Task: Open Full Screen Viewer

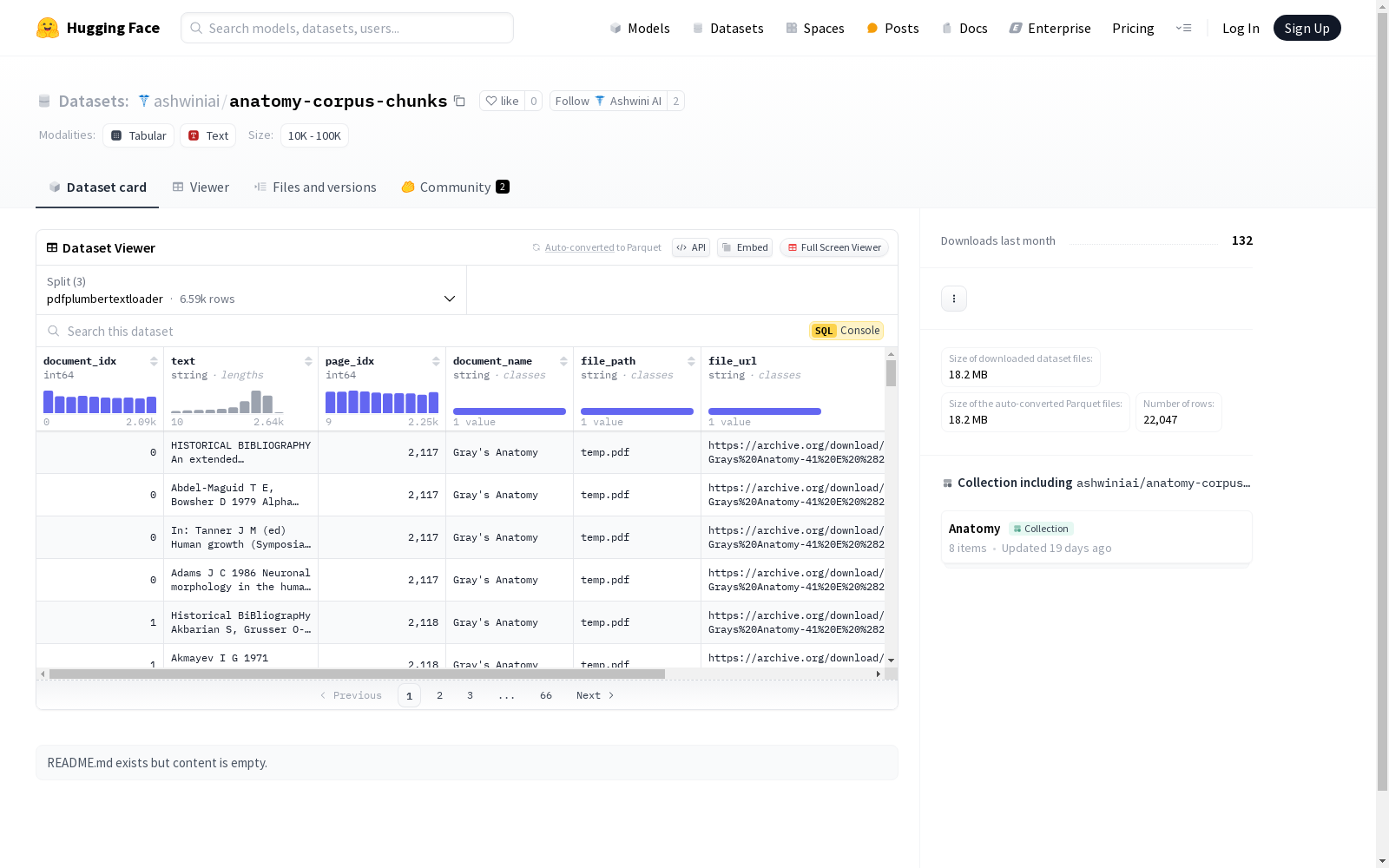Action: click(834, 247)
